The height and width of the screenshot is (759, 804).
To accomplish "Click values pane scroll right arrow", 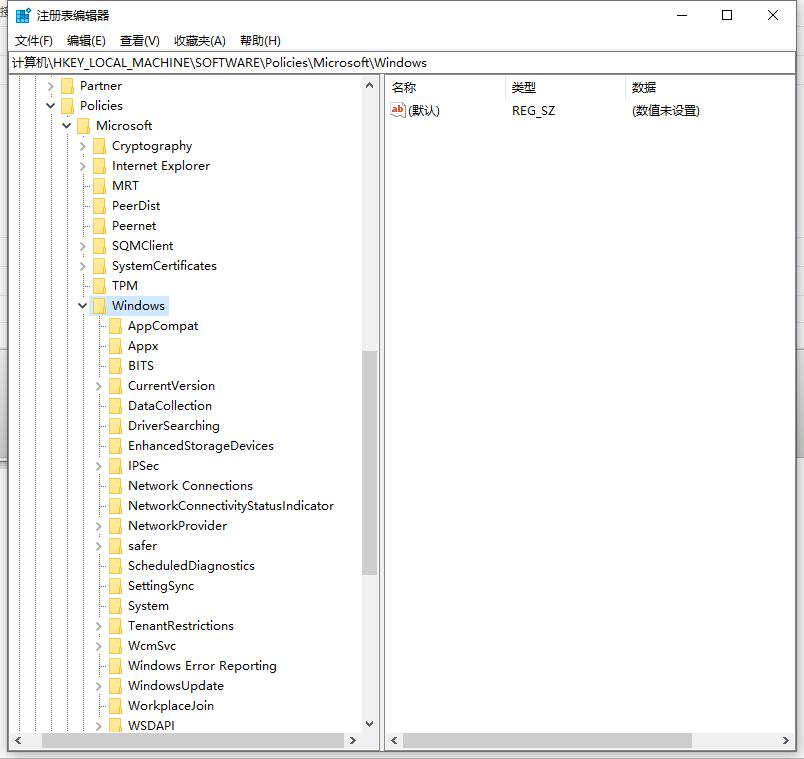I will click(786, 741).
